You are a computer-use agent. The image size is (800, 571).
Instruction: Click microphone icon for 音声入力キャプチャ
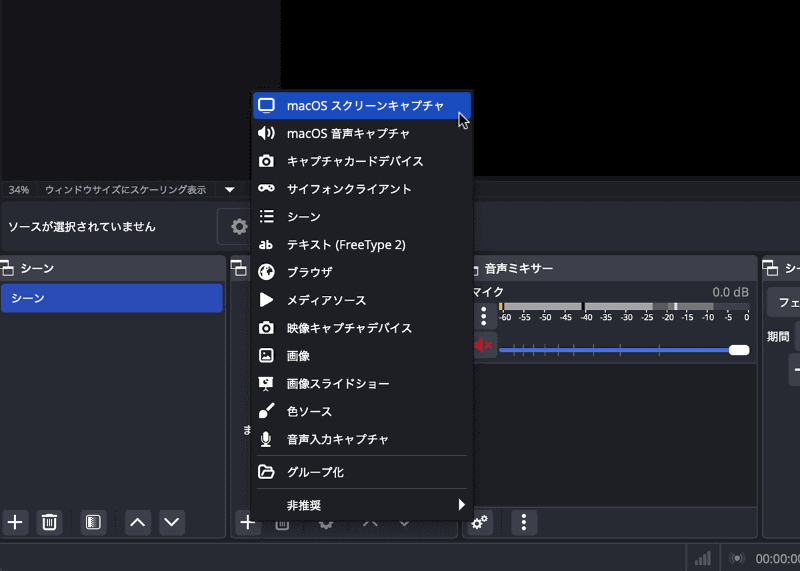click(x=266, y=439)
